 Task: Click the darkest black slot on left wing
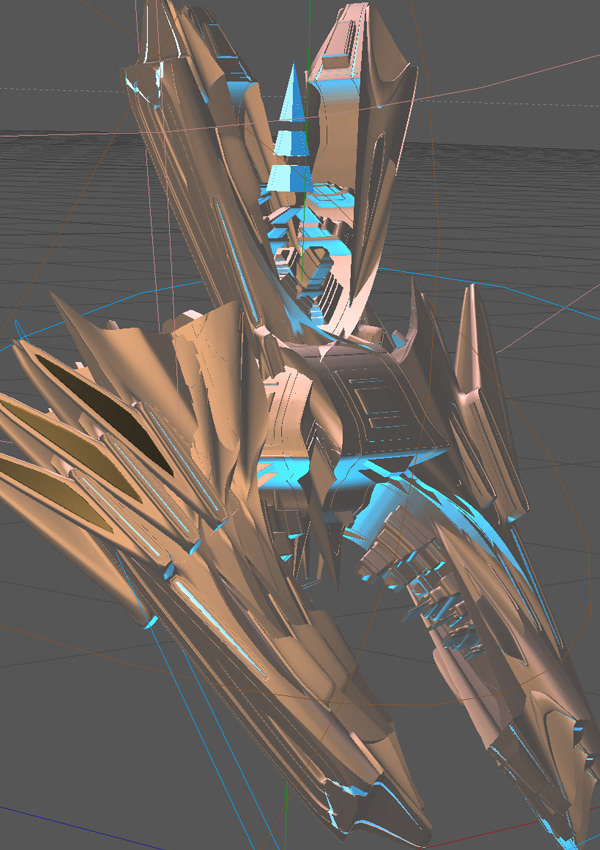pyautogui.click(x=105, y=415)
